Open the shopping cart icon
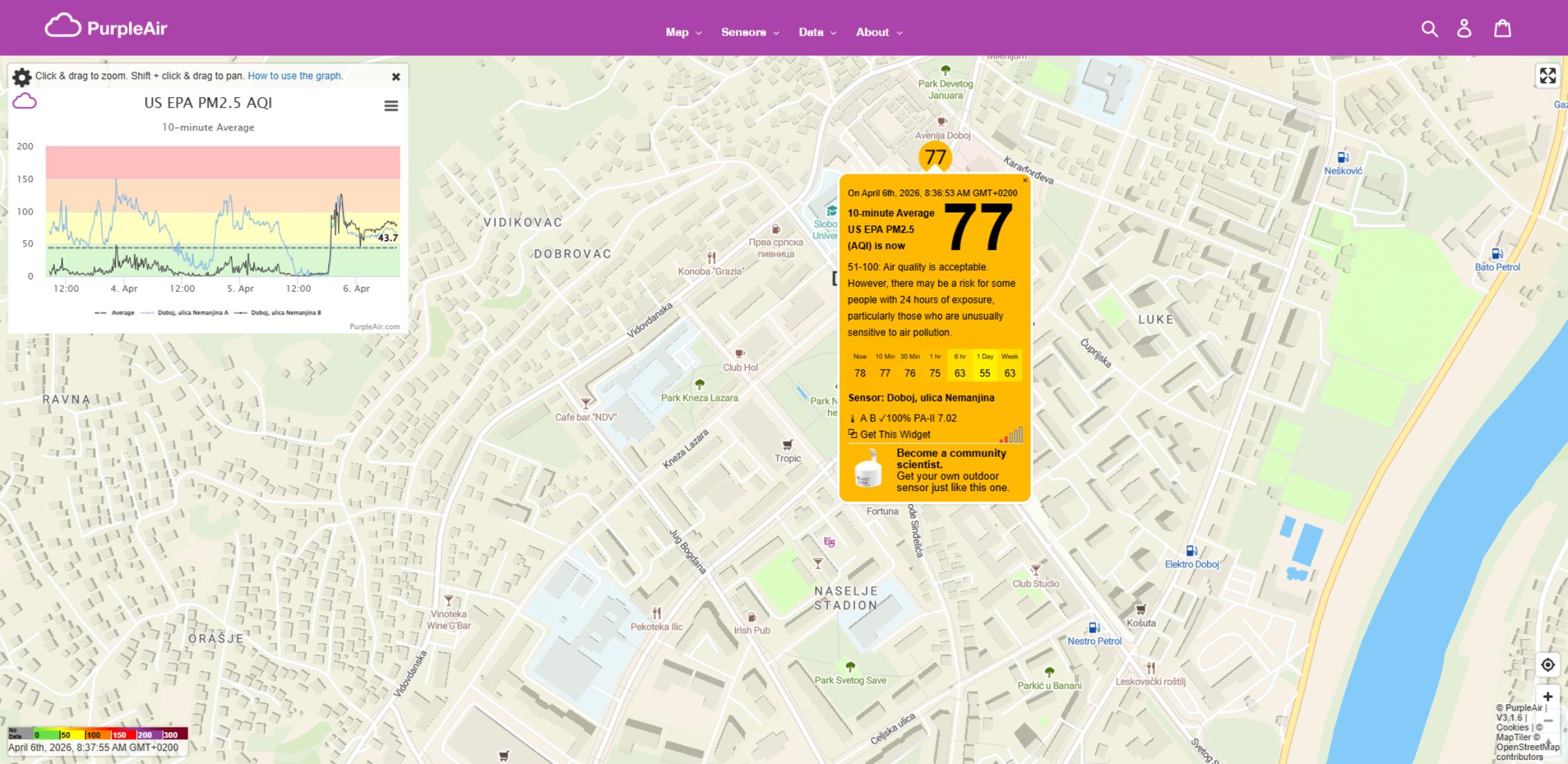Screen dimensions: 1568x764 1502,28
